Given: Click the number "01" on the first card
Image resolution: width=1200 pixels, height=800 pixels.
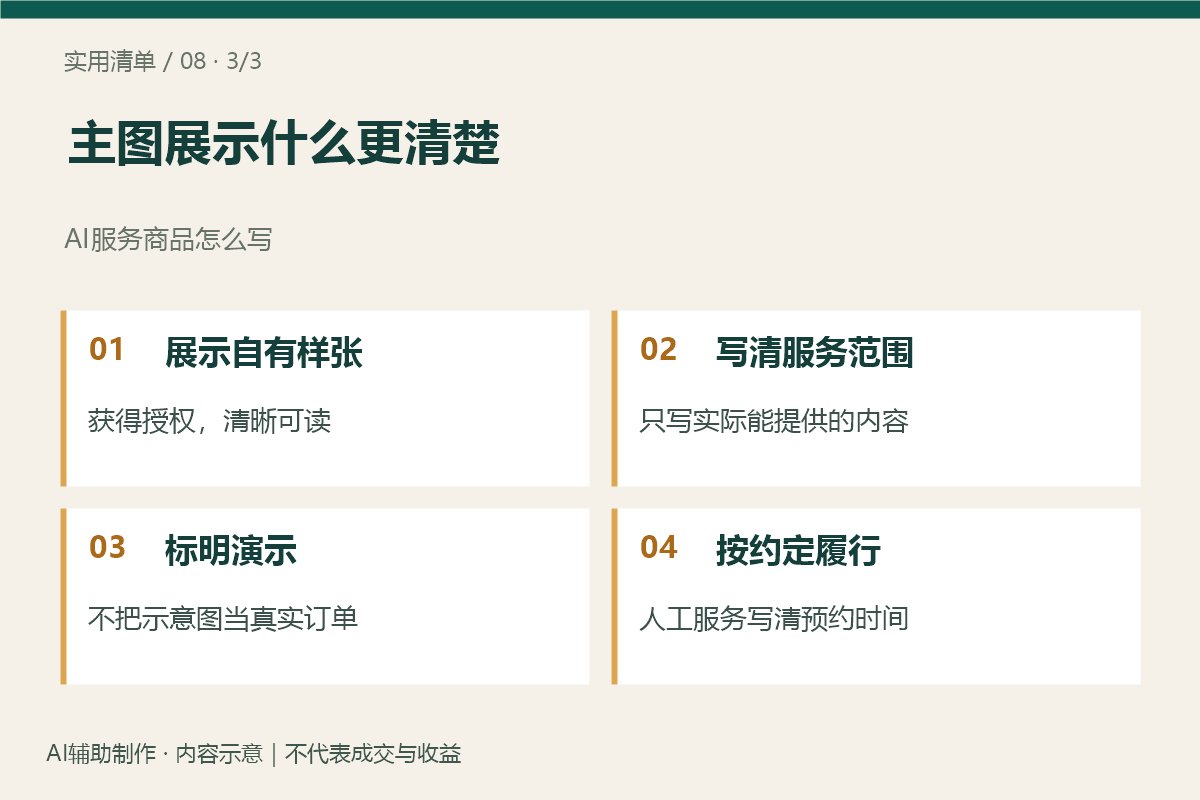Looking at the screenshot, I should pyautogui.click(x=107, y=350).
